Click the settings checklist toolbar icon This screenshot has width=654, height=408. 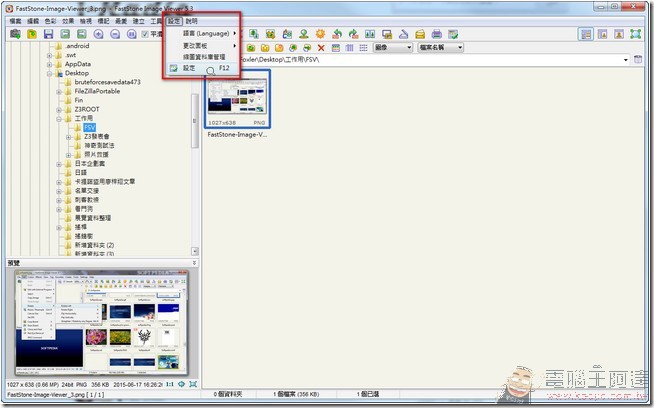click(x=453, y=34)
